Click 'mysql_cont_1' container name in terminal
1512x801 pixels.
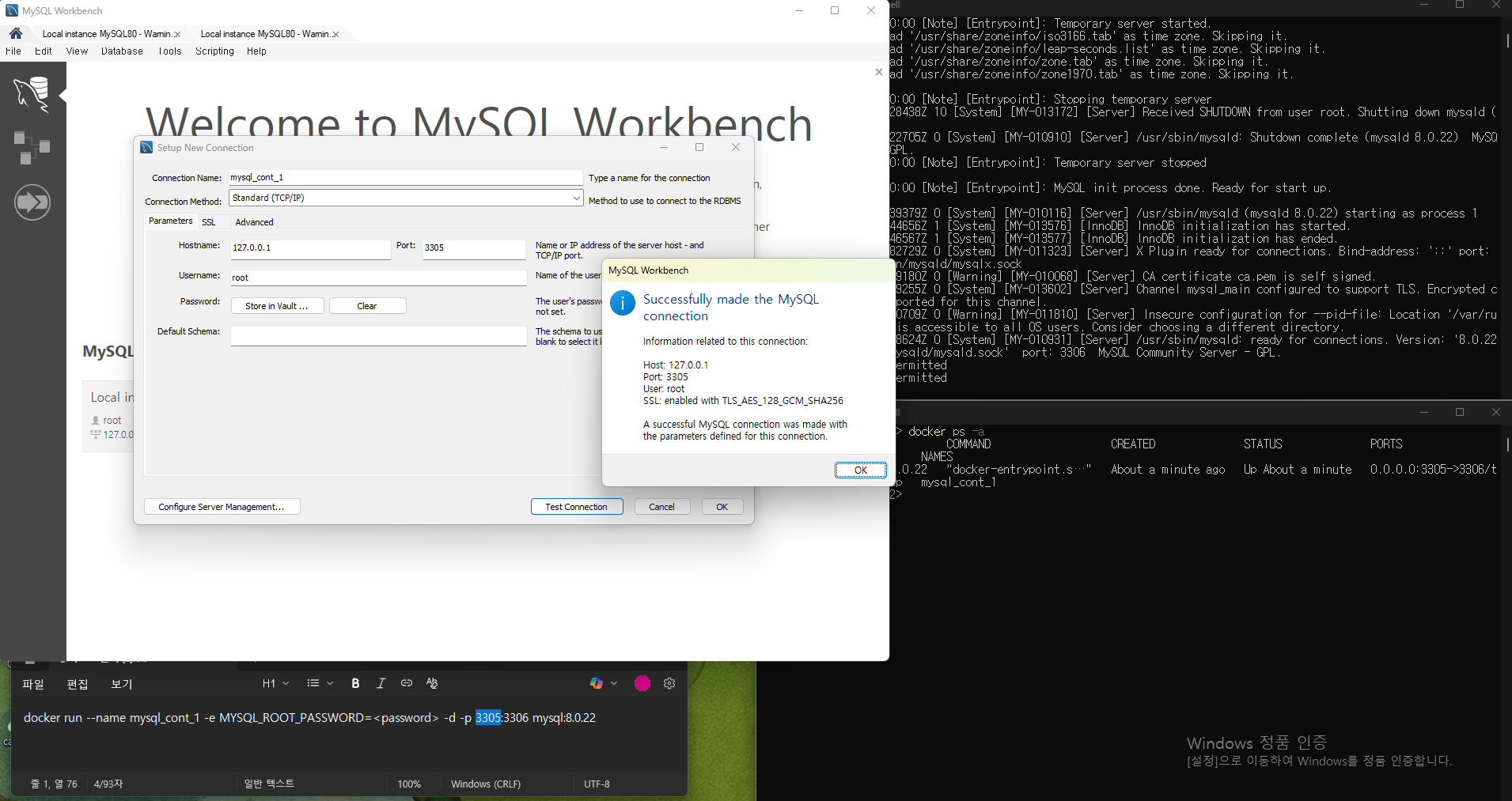[958, 482]
